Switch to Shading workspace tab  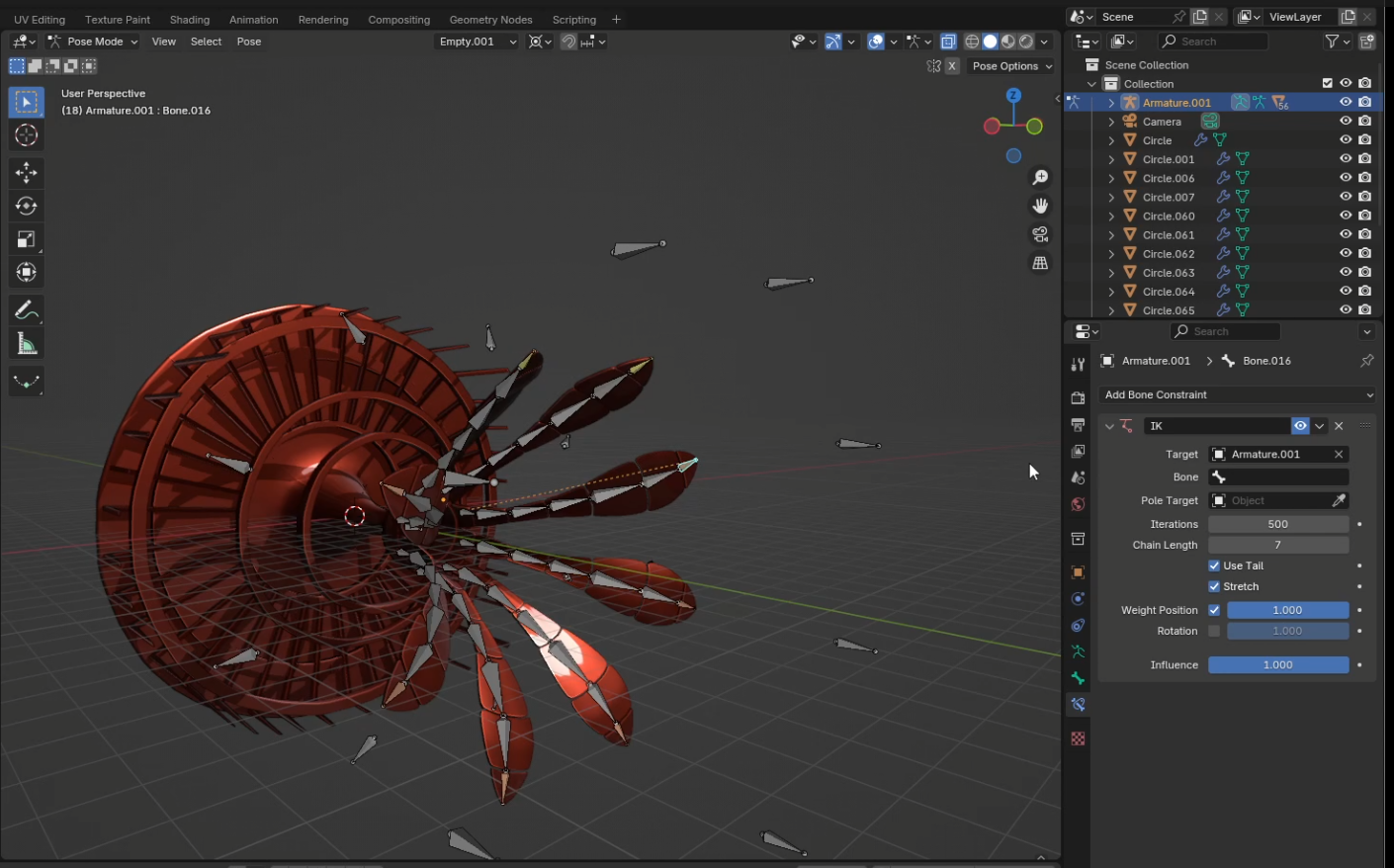click(189, 20)
